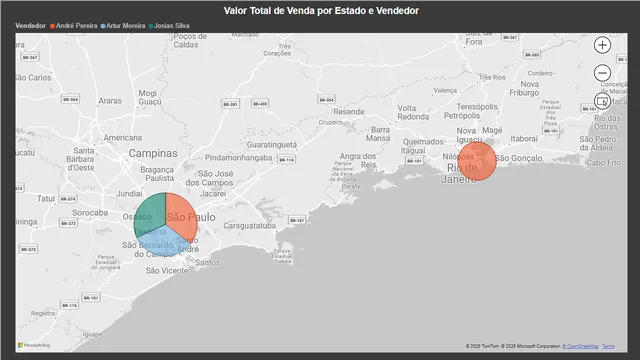Click the Volta Redonda map label
This screenshot has height=360, width=640.
413,112
